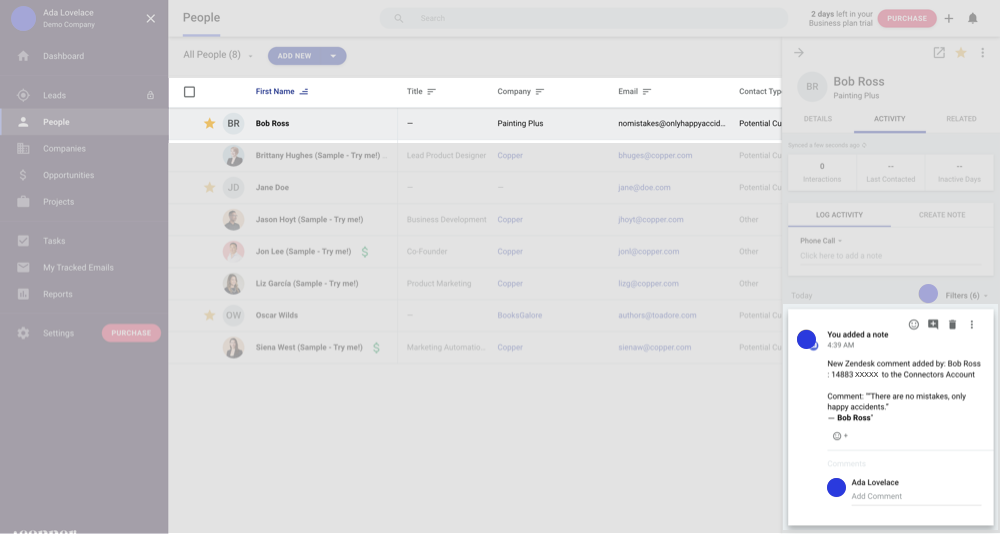Viewport: 1000px width, 534px height.
Task: Collapse the detail panel with arrow icon
Action: click(x=799, y=53)
